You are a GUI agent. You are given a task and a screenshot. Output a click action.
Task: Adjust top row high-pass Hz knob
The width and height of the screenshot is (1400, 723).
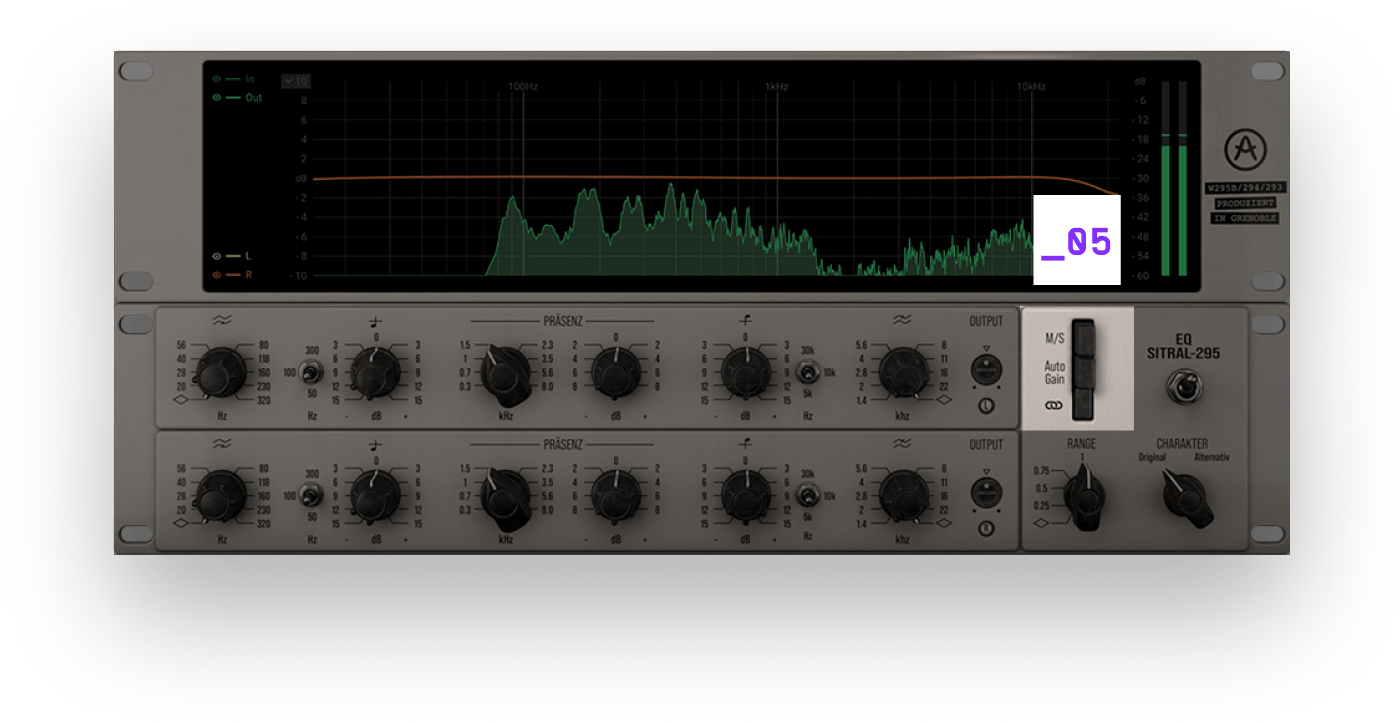220,373
